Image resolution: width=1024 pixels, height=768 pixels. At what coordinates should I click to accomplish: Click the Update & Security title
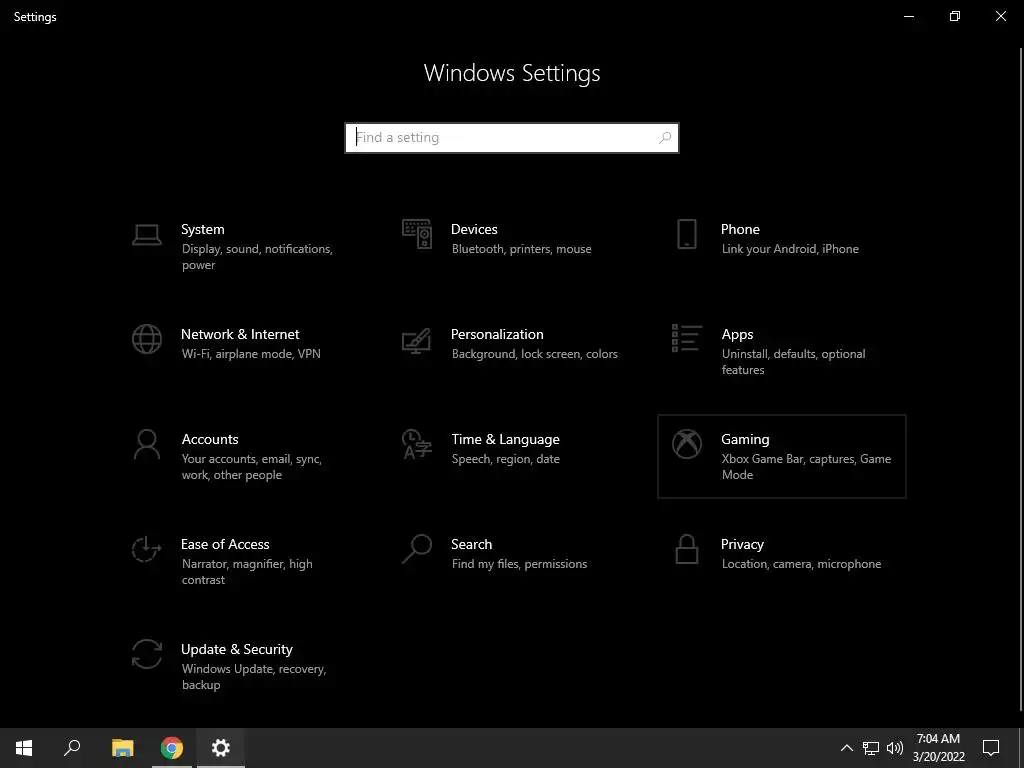(236, 649)
